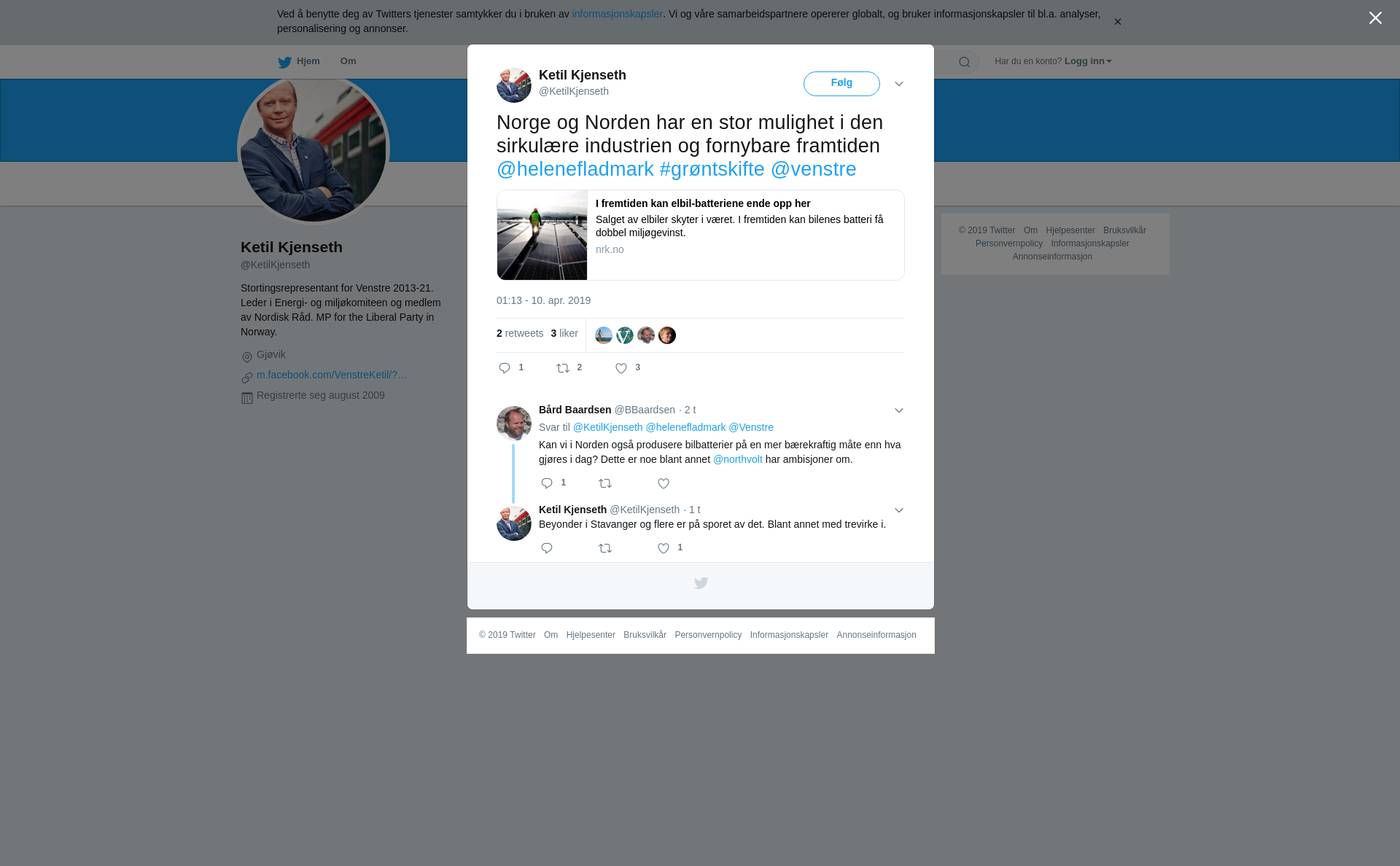Open the Om menu item in the top bar
This screenshot has height=866, width=1400.
(348, 61)
